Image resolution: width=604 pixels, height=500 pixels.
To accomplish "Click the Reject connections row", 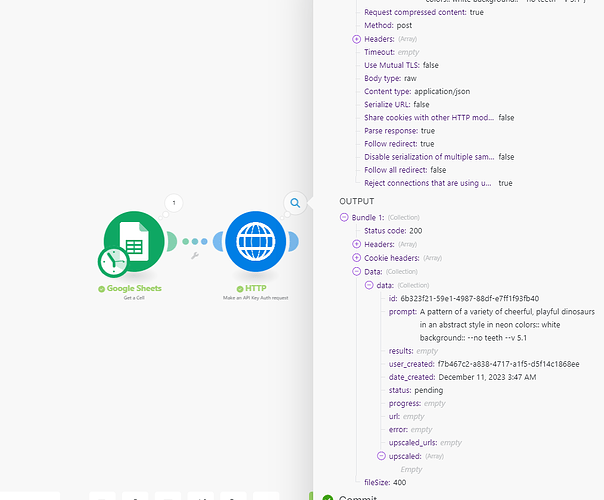I will 438,183.
